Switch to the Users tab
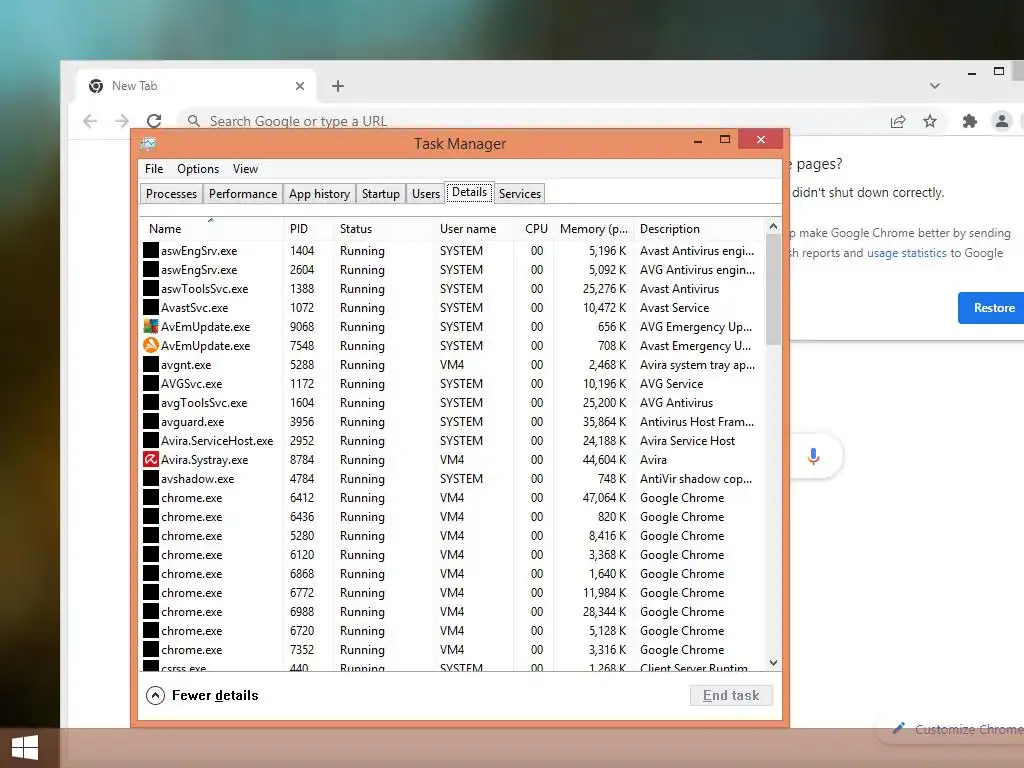Image resolution: width=1024 pixels, height=768 pixels. click(x=426, y=194)
